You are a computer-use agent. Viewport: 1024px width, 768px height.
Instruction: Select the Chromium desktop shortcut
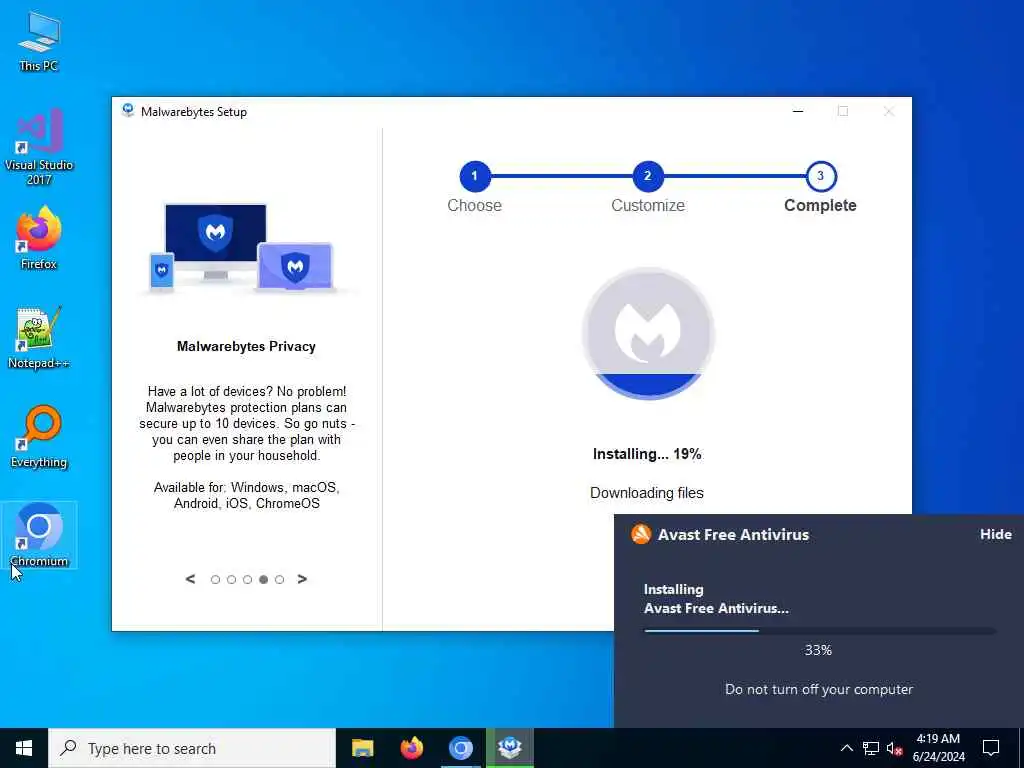point(39,535)
